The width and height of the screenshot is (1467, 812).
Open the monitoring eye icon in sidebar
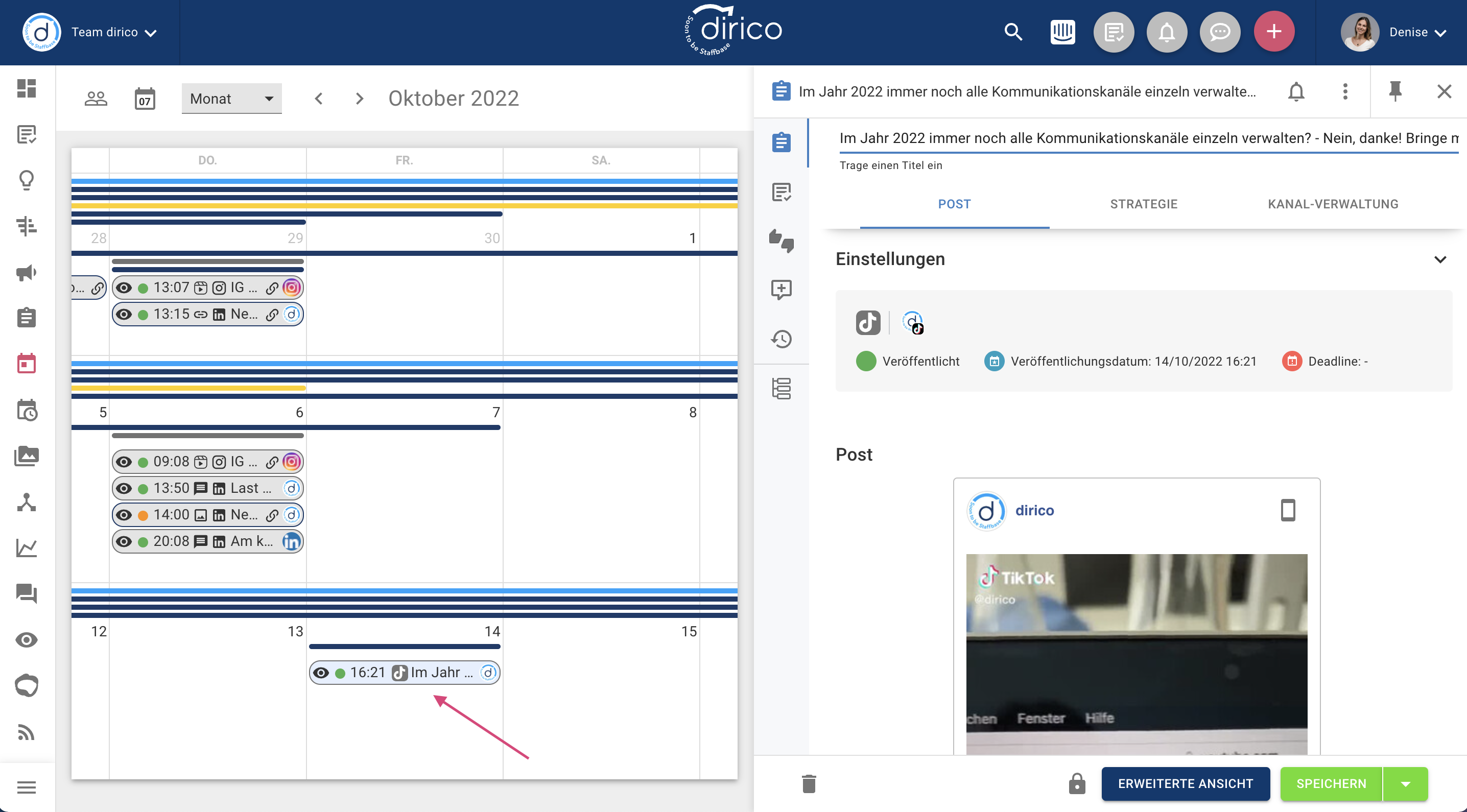[x=27, y=640]
